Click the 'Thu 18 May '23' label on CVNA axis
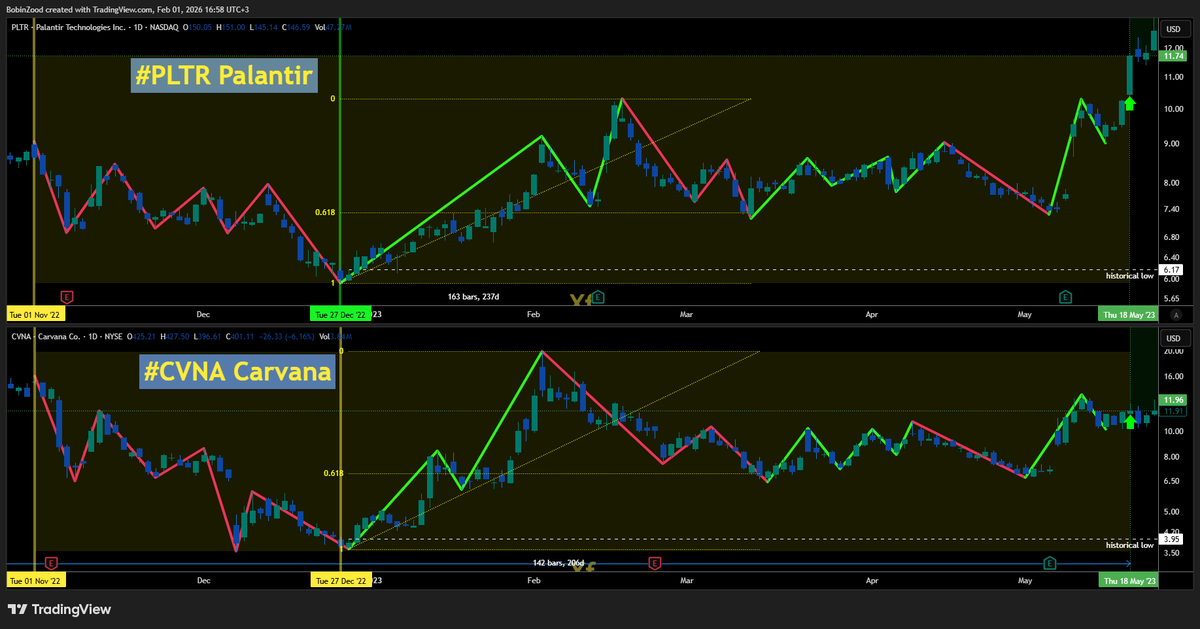This screenshot has width=1200, height=629. coord(1129,580)
